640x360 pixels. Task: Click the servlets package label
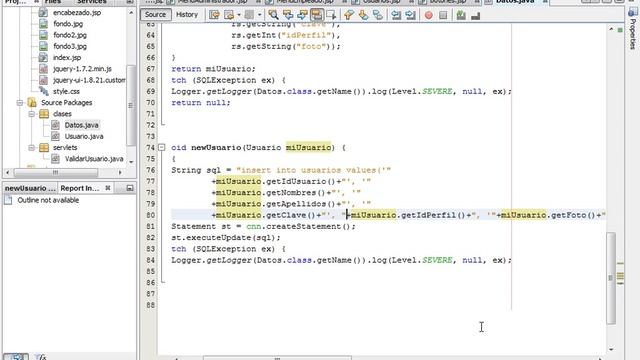(65, 147)
